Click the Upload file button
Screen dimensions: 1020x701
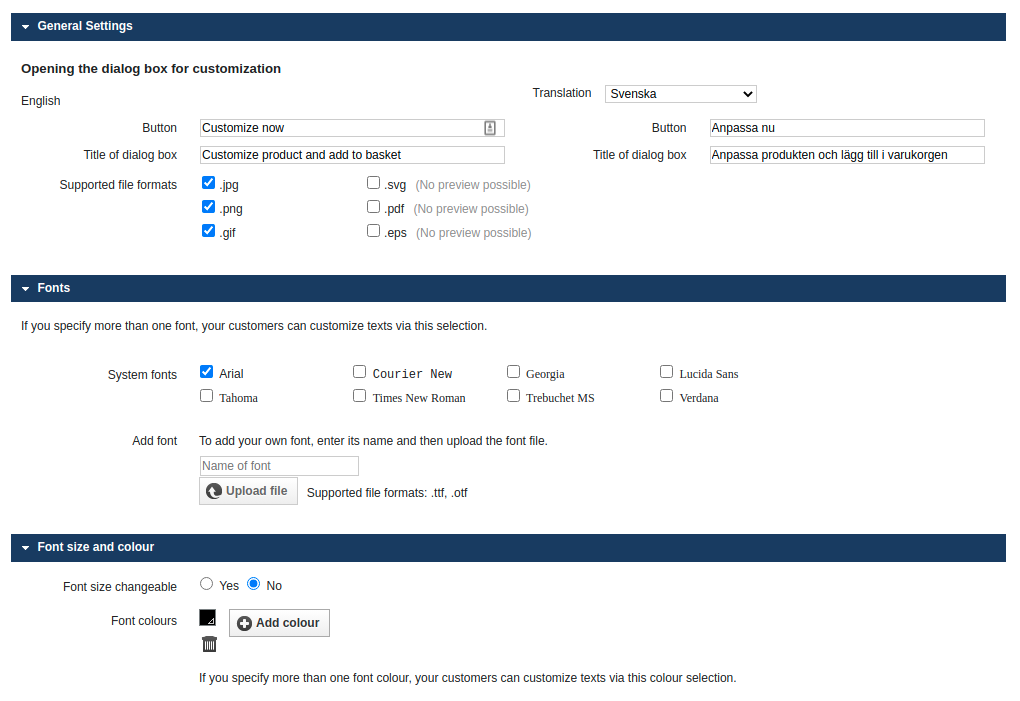248,491
